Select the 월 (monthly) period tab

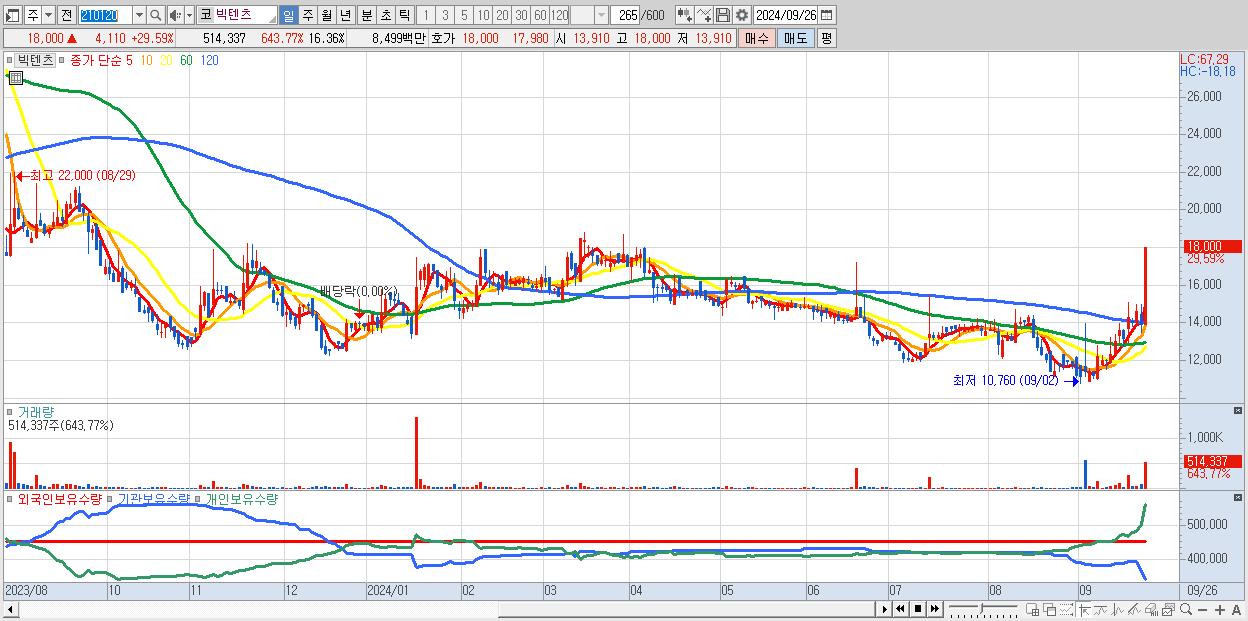tap(326, 15)
